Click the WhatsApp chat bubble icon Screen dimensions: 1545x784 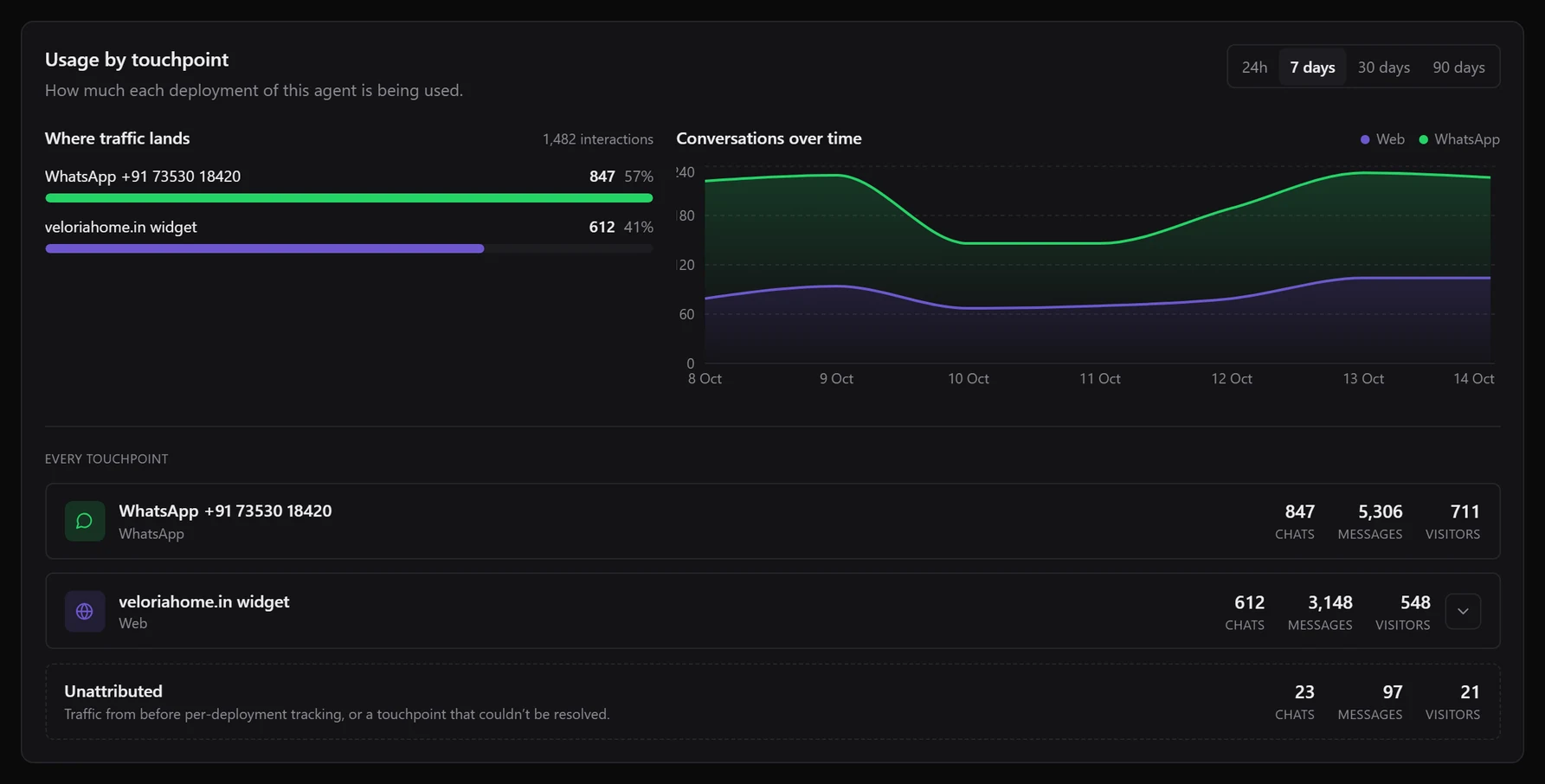pos(84,521)
